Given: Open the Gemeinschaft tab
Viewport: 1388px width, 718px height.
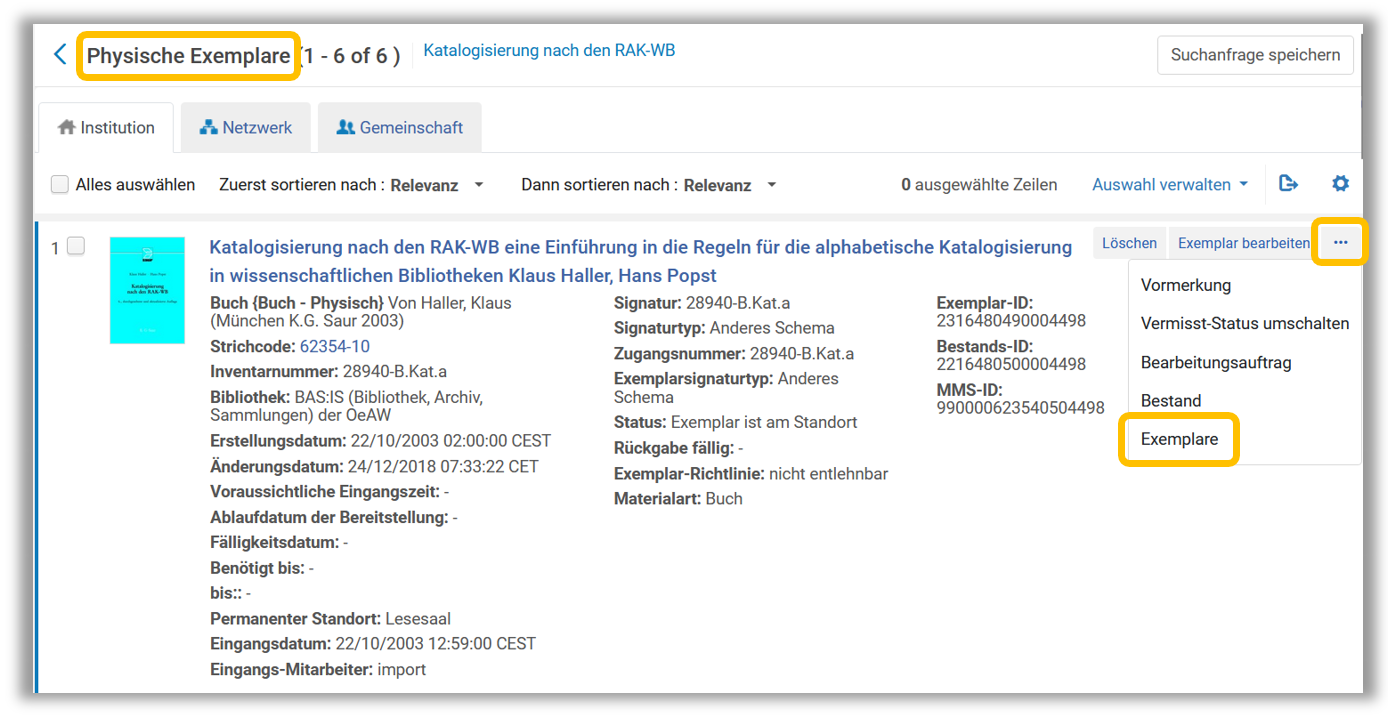Looking at the screenshot, I should tap(400, 128).
